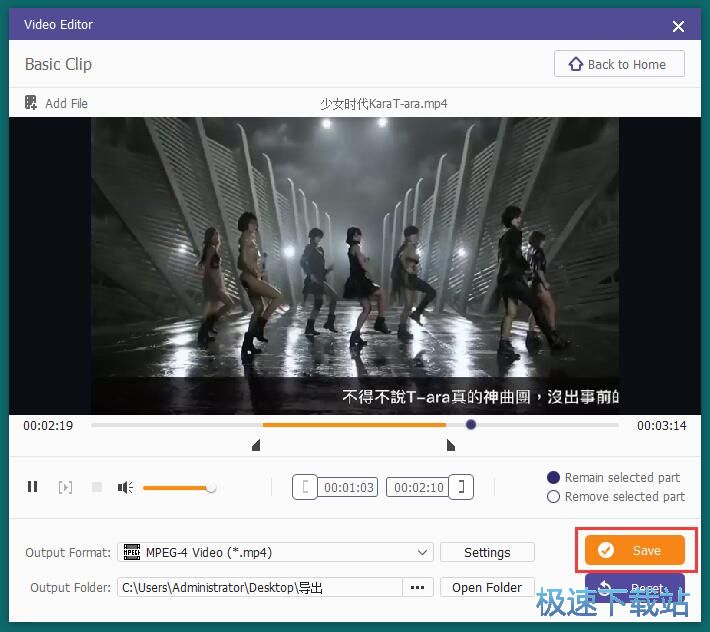
Task: Edit the start time field 00:01:03
Action: (x=348, y=487)
